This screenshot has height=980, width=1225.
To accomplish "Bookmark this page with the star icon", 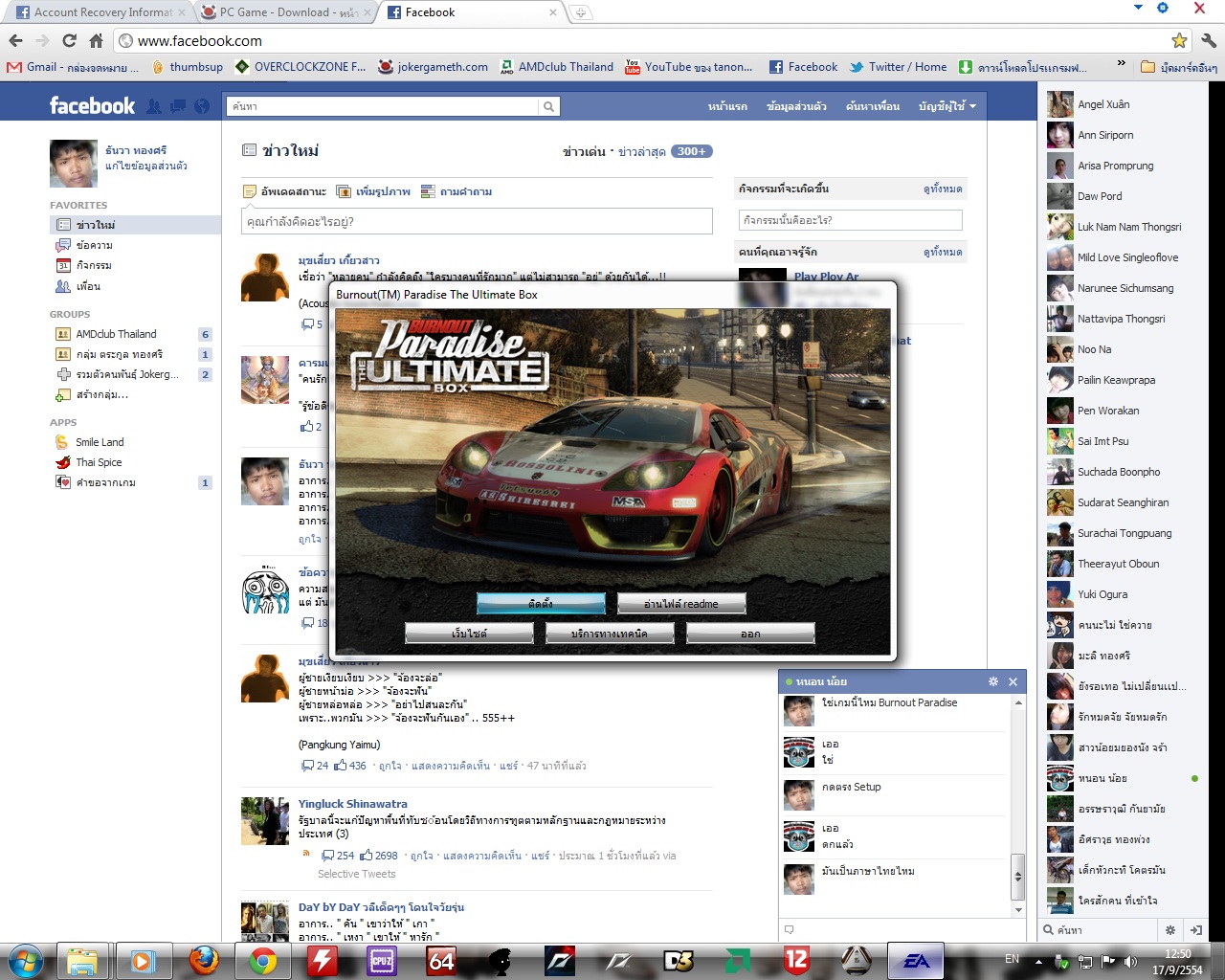I will [x=1179, y=40].
